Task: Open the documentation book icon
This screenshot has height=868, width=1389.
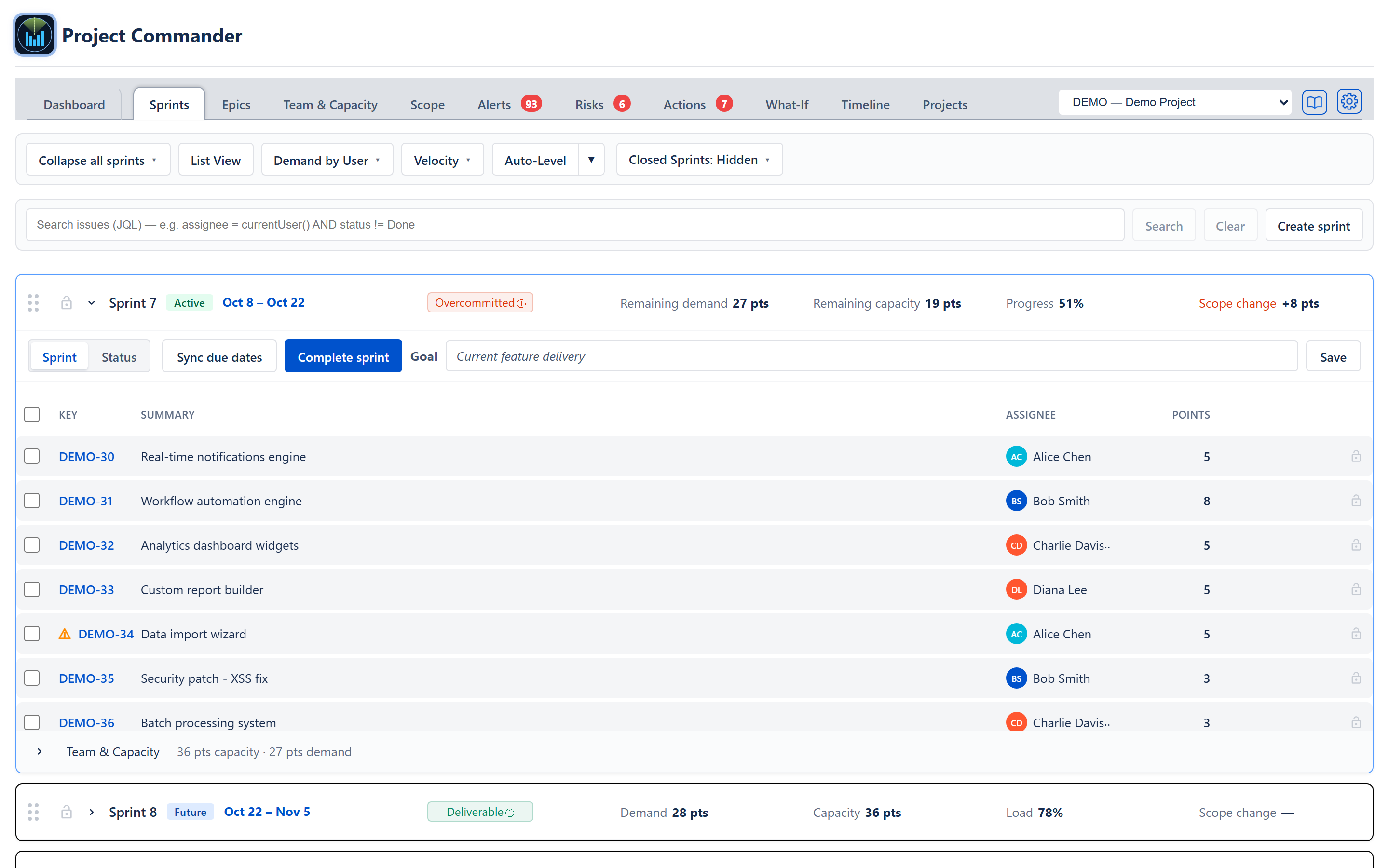Action: [1314, 103]
